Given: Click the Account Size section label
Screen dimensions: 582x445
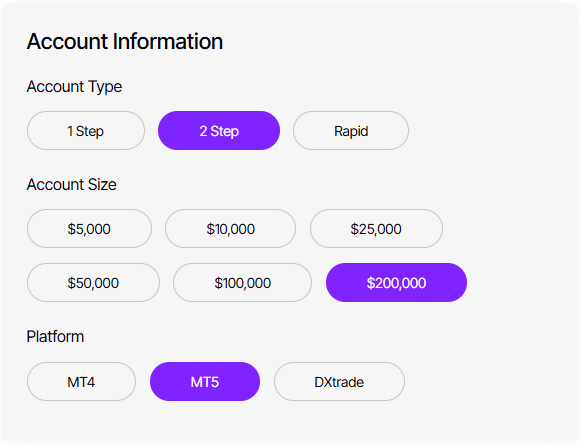Looking at the screenshot, I should 72,184.
